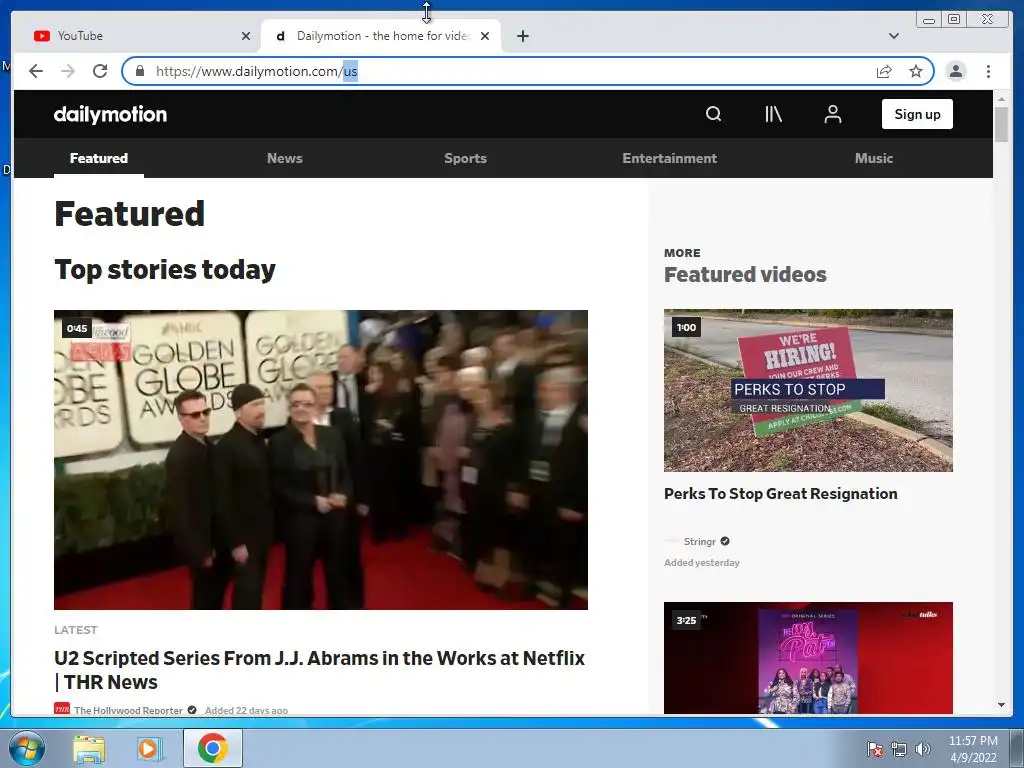This screenshot has width=1024, height=768.
Task: Click the Chrome taskbar icon
Action: 213,748
